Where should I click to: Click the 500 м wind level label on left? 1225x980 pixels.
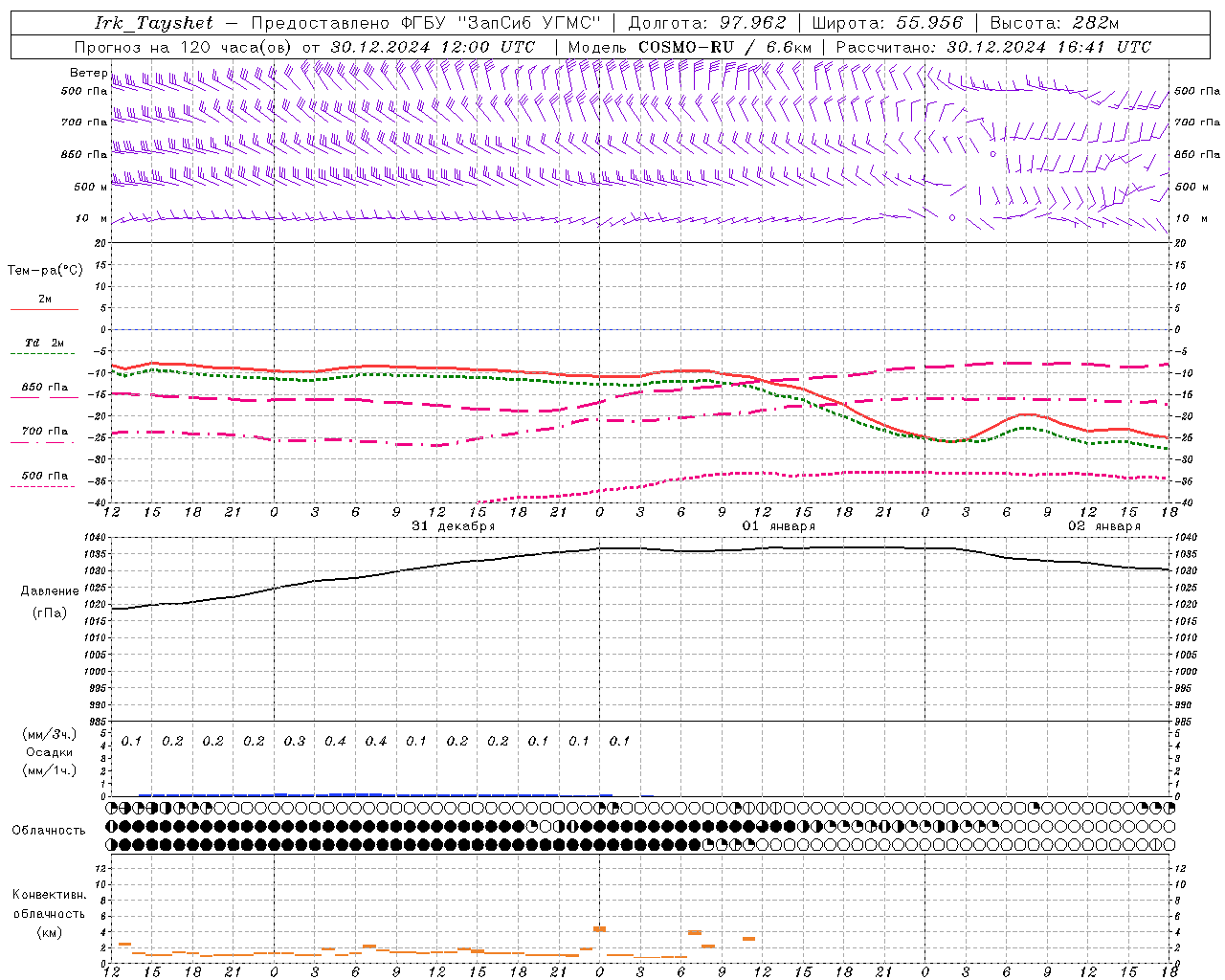point(91,187)
